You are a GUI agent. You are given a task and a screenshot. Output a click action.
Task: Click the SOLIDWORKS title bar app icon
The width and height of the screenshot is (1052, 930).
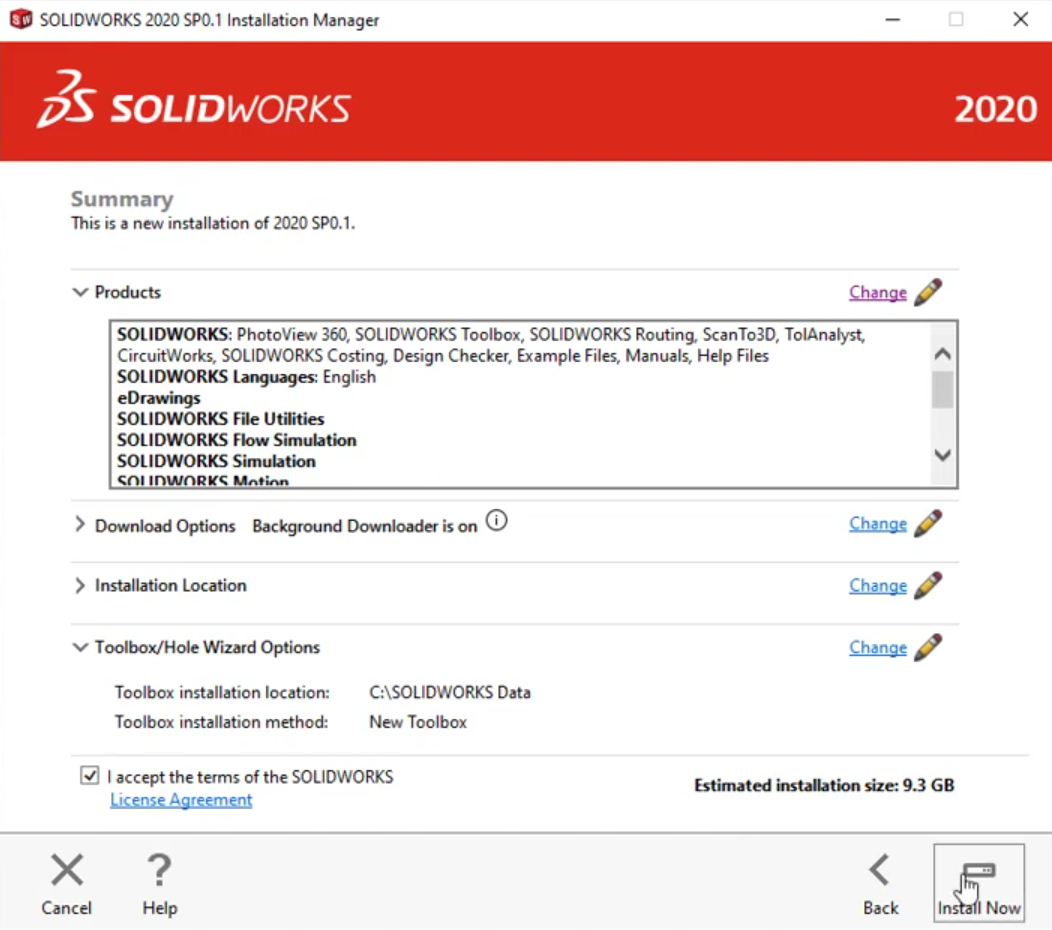pos(20,20)
